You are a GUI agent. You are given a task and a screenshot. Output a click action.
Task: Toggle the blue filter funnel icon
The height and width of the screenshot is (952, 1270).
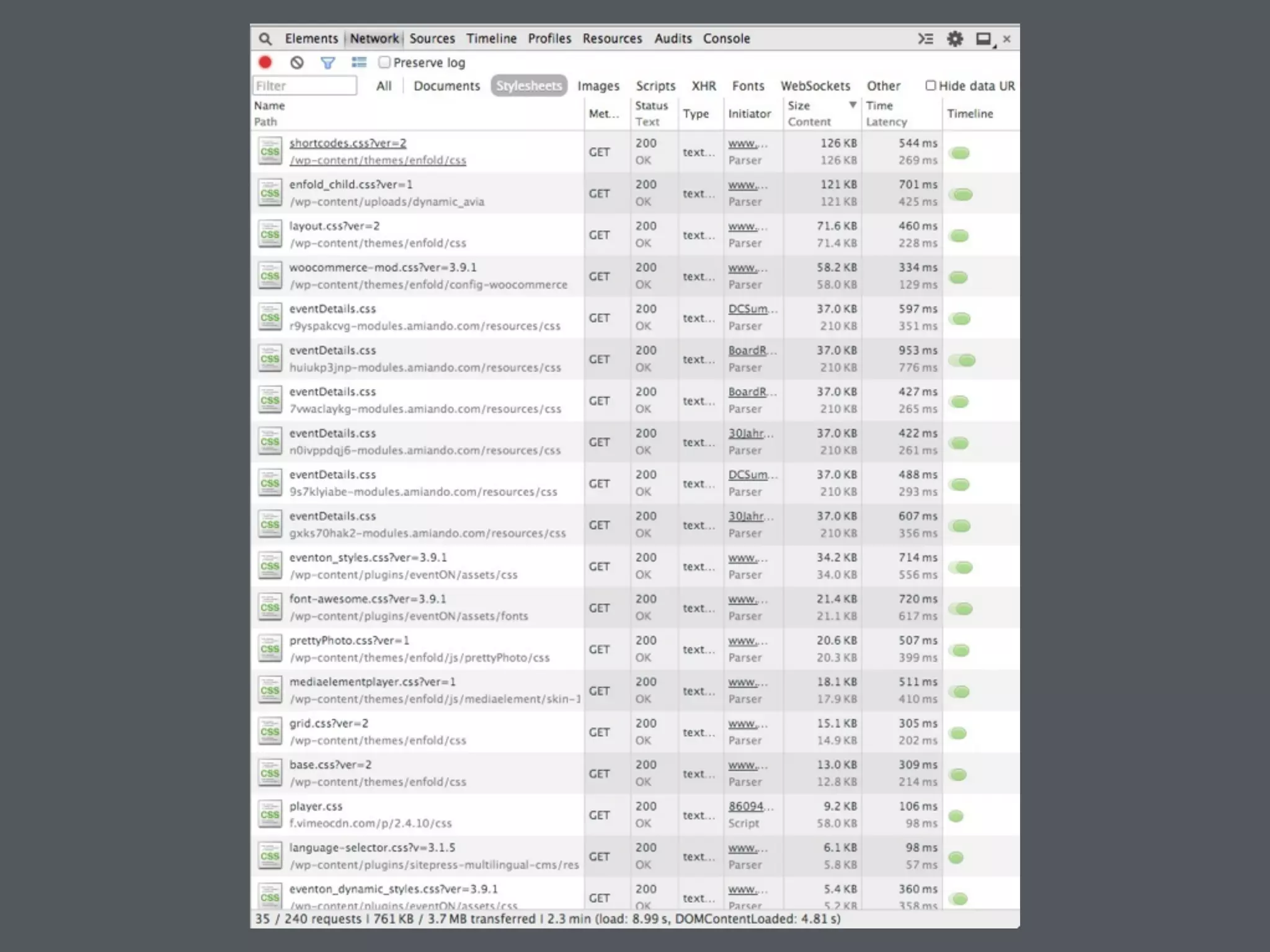[328, 63]
